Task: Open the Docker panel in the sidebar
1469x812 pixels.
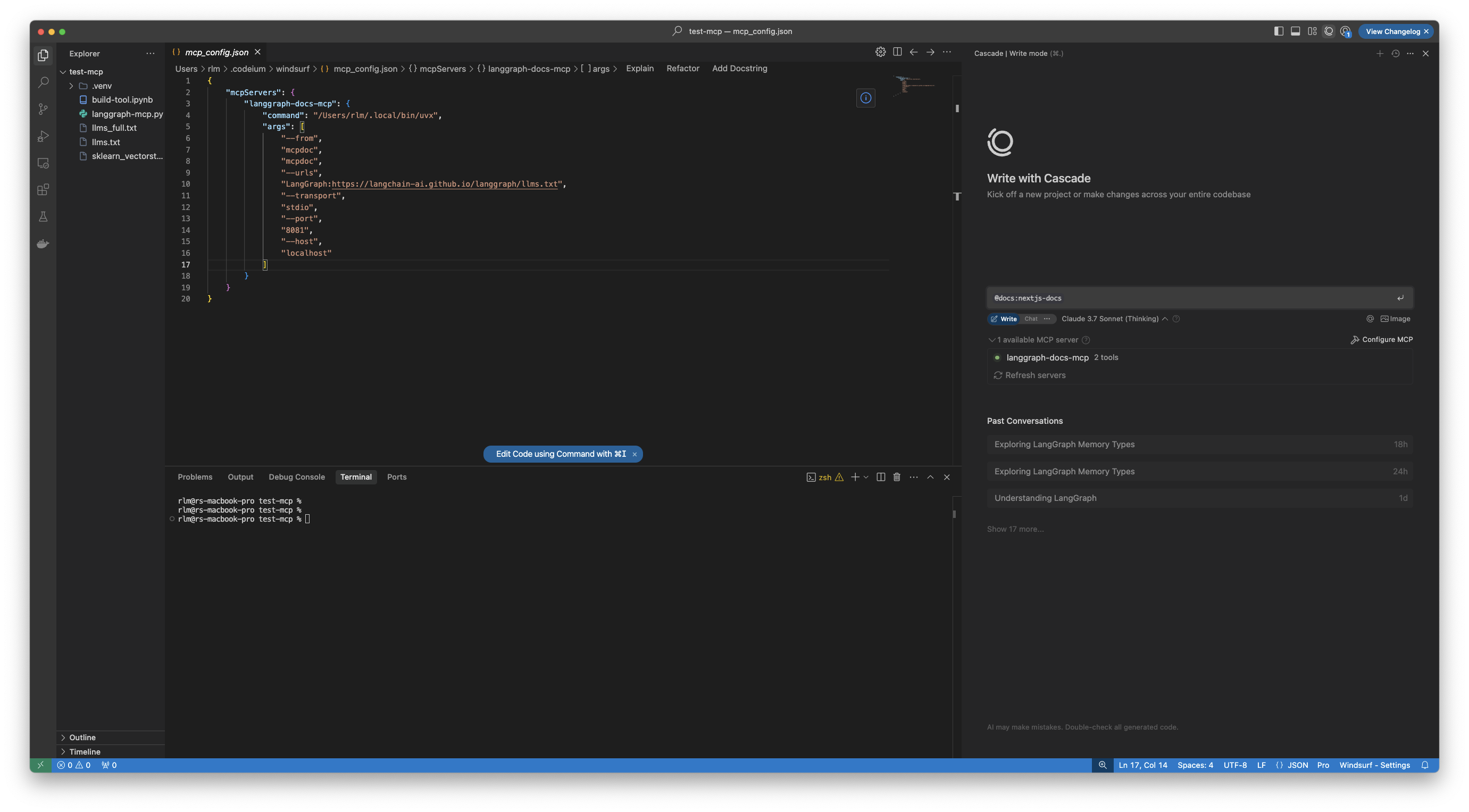Action: point(43,244)
